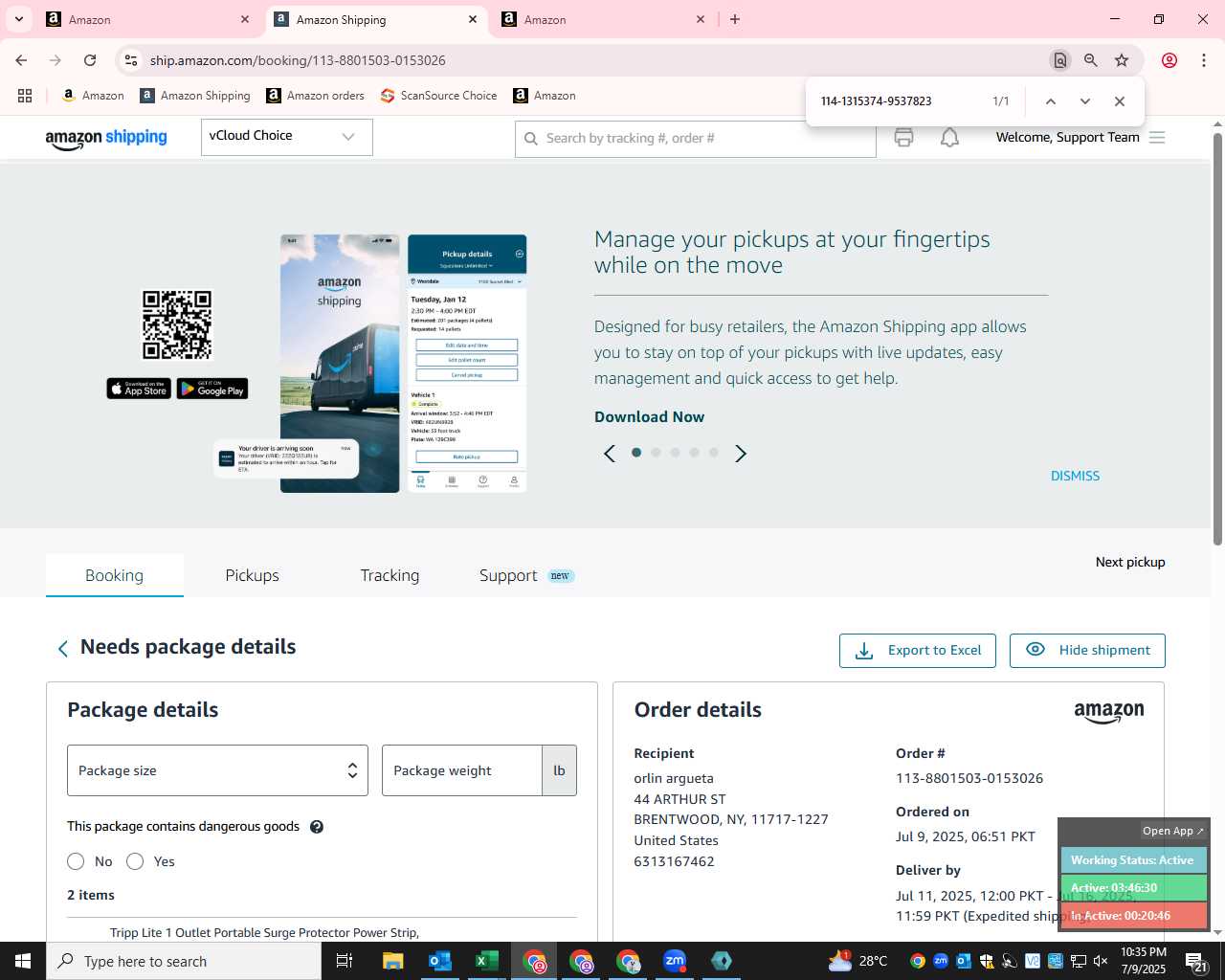Click into the Package weight field
Viewport: 1225px width, 980px height.
462,770
